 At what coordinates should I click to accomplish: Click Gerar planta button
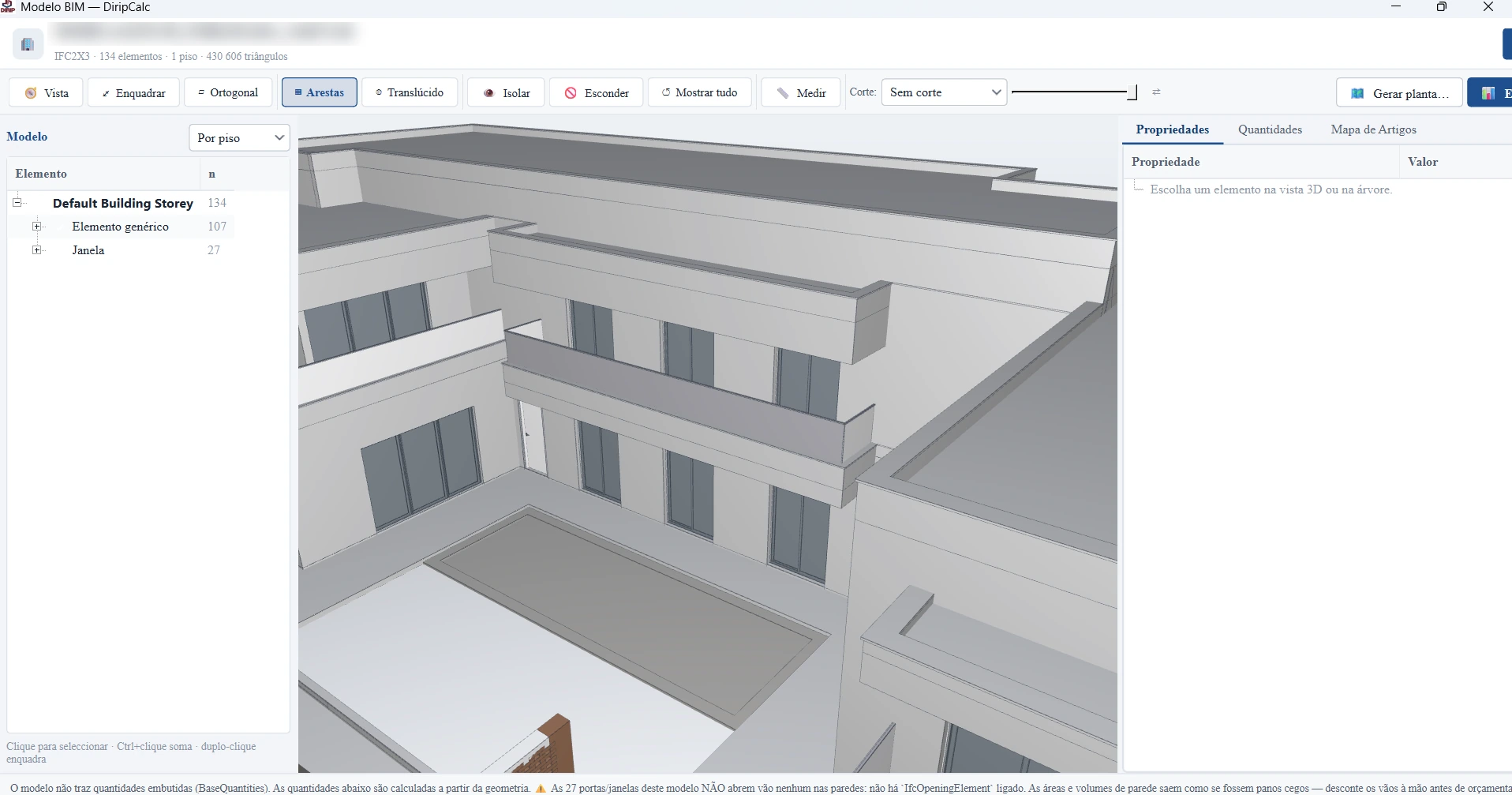click(1399, 93)
